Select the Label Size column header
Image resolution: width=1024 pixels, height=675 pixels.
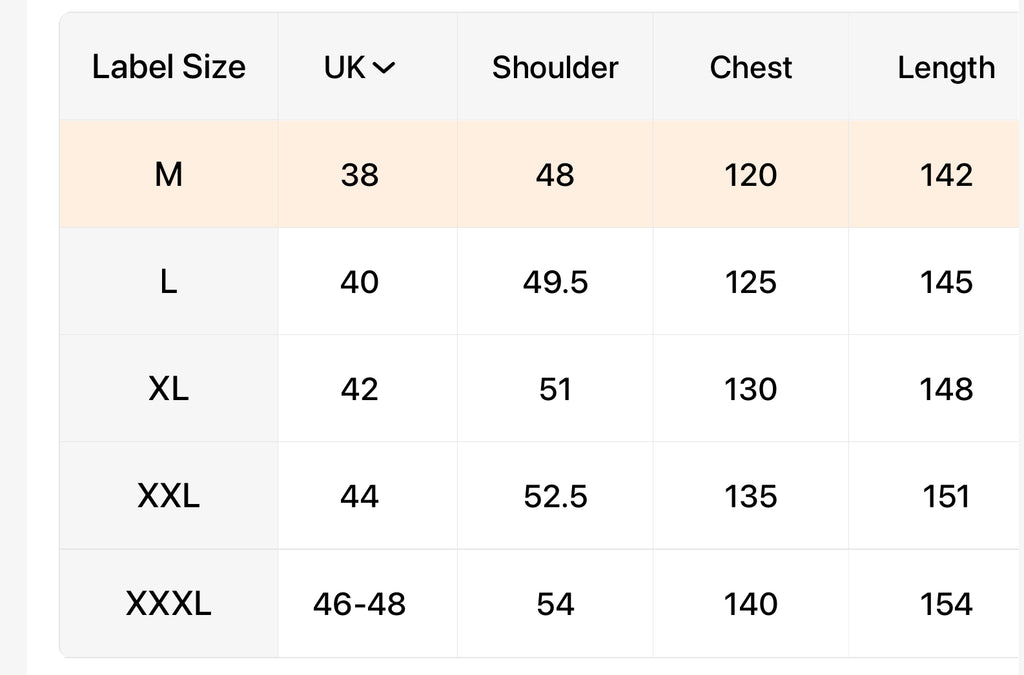168,67
